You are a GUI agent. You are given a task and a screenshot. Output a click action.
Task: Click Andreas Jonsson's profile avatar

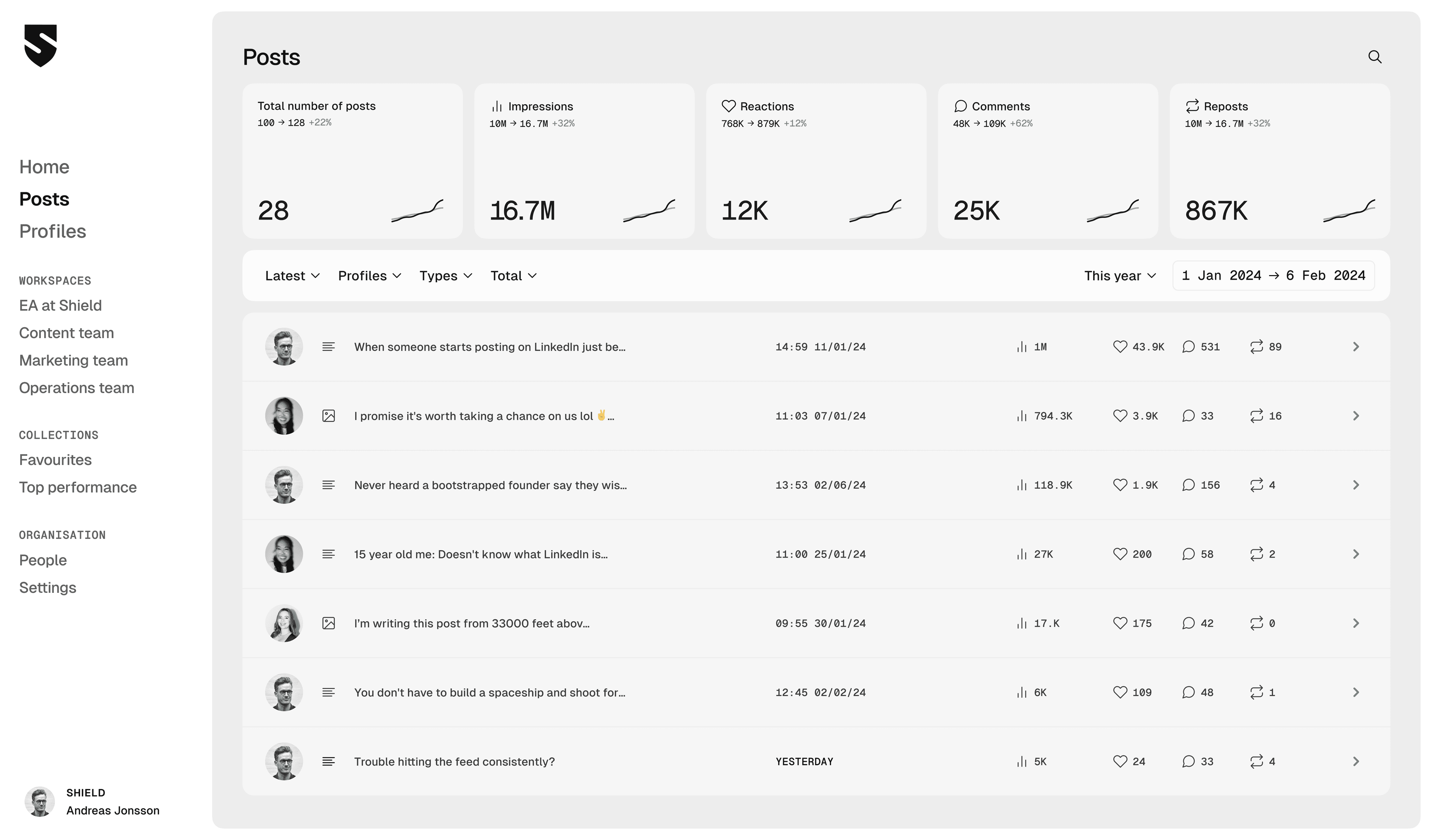click(40, 801)
